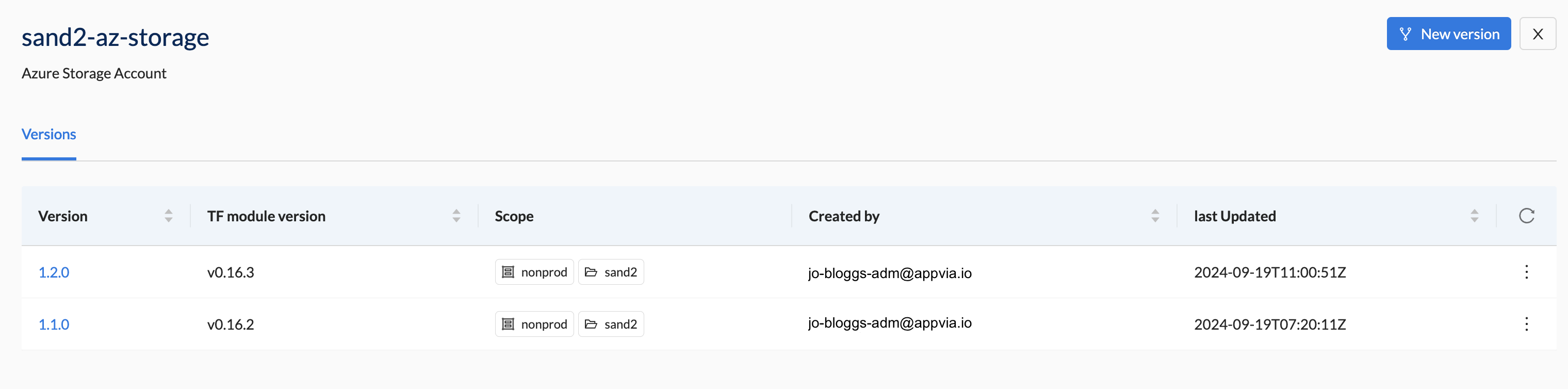
Task: Switch to the Versions tab
Action: pyautogui.click(x=48, y=135)
